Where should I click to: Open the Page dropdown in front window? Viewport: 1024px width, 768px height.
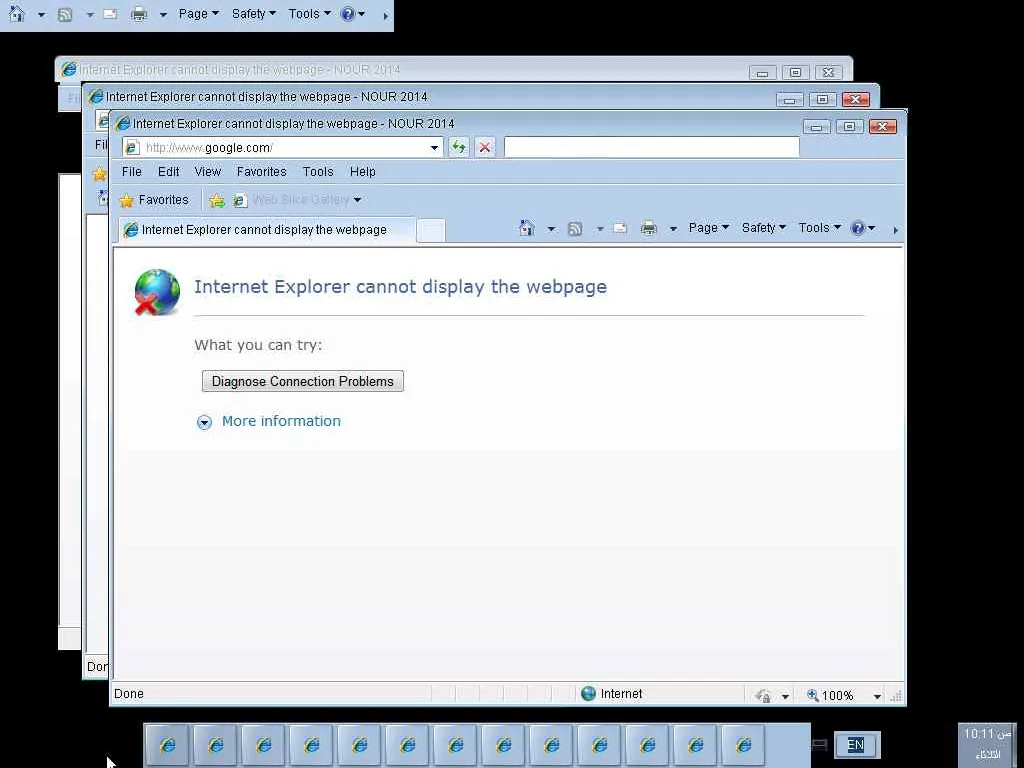click(x=709, y=228)
